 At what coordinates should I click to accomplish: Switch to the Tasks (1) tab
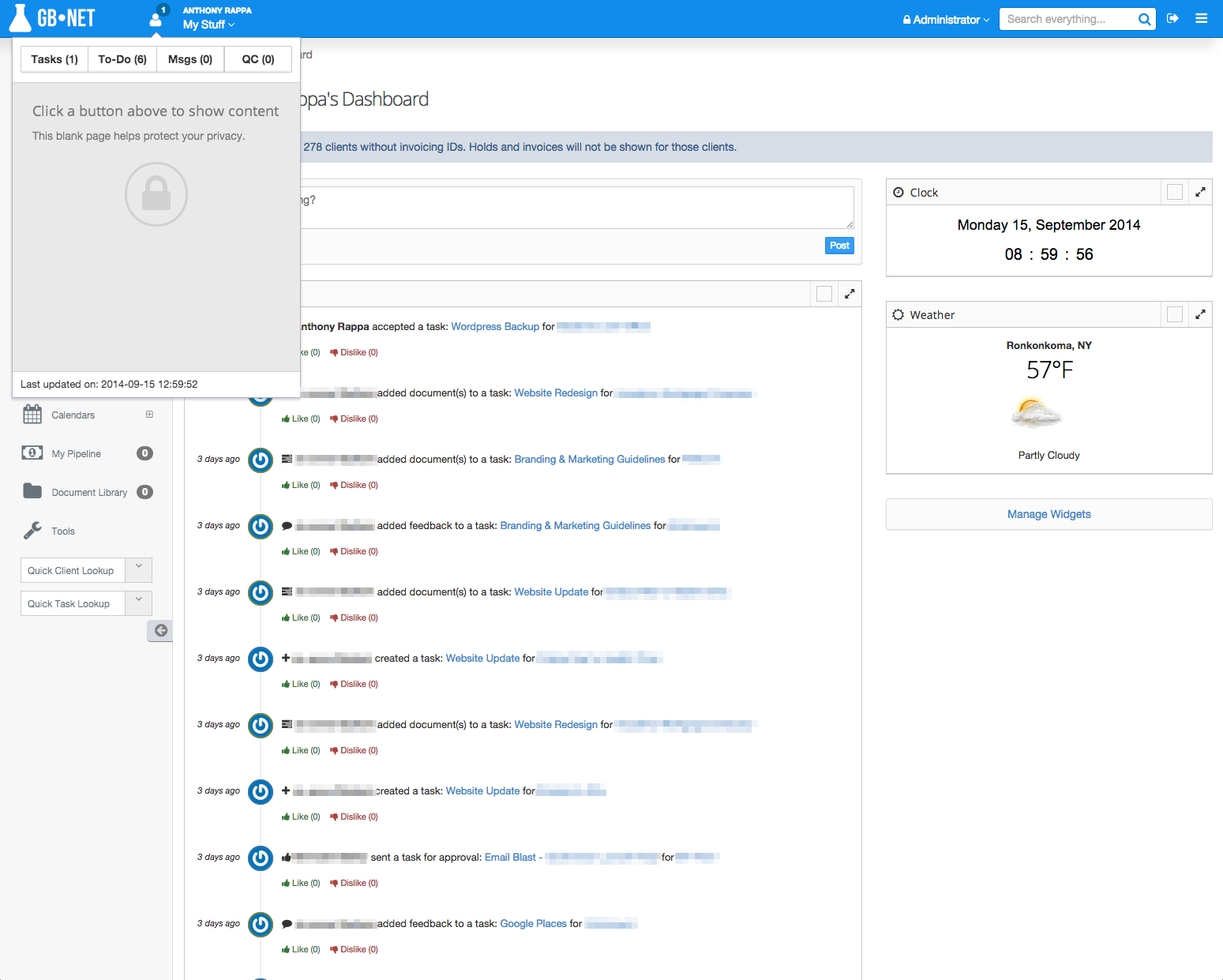coord(54,59)
